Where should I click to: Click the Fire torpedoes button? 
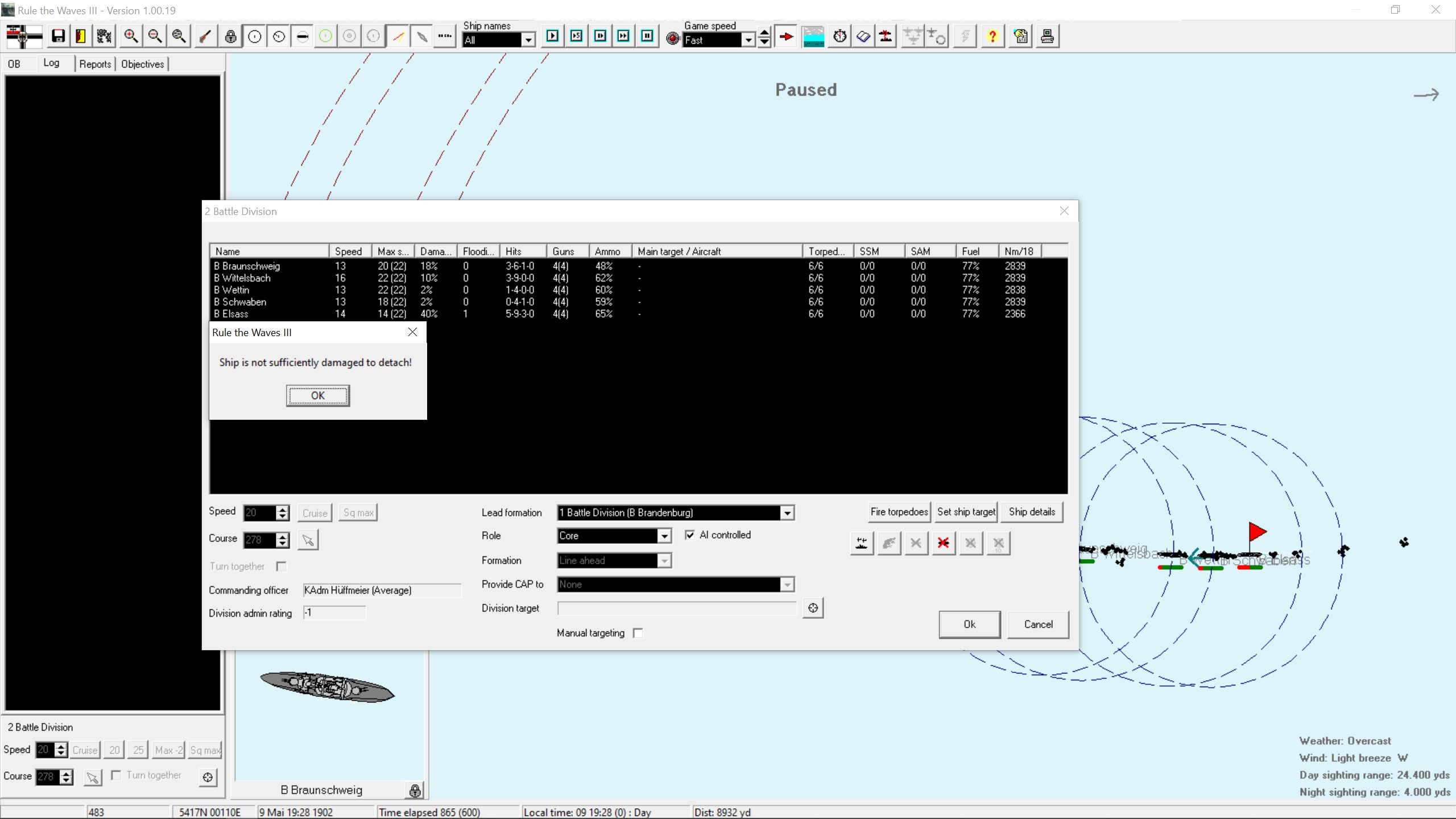(x=899, y=512)
